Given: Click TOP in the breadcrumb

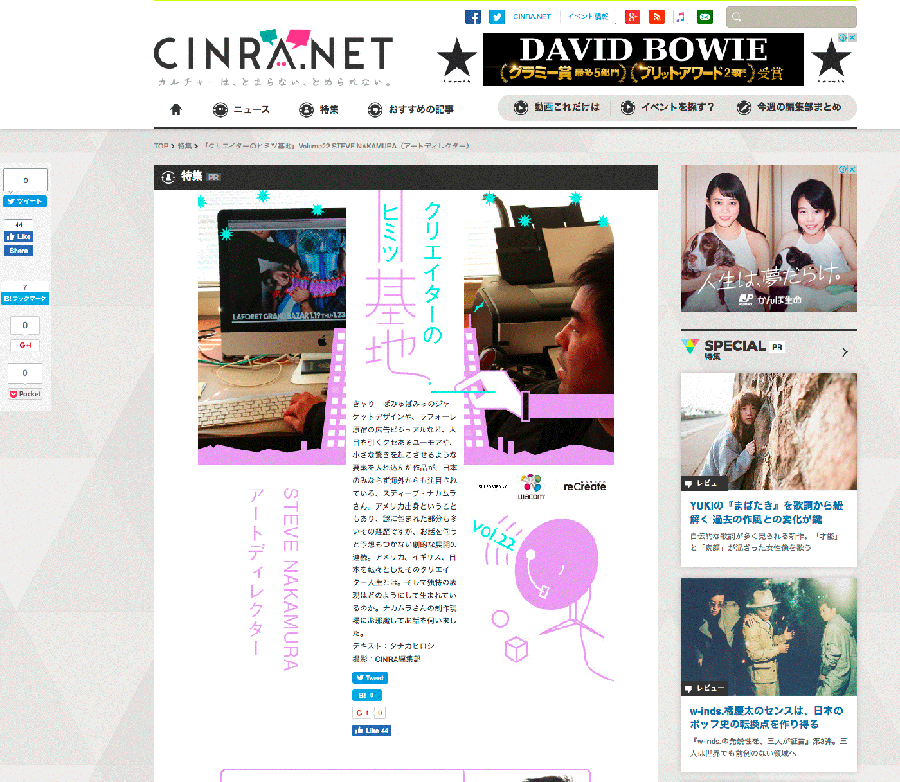Looking at the screenshot, I should coord(161,146).
